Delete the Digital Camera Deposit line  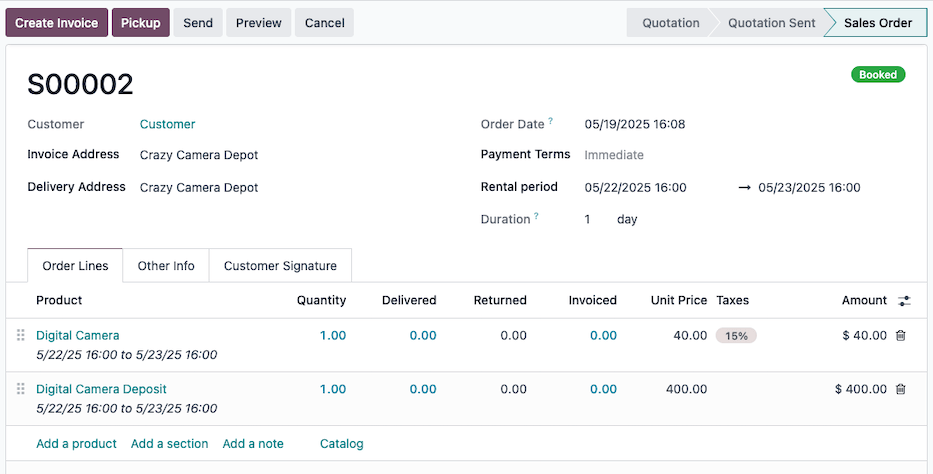click(900, 389)
